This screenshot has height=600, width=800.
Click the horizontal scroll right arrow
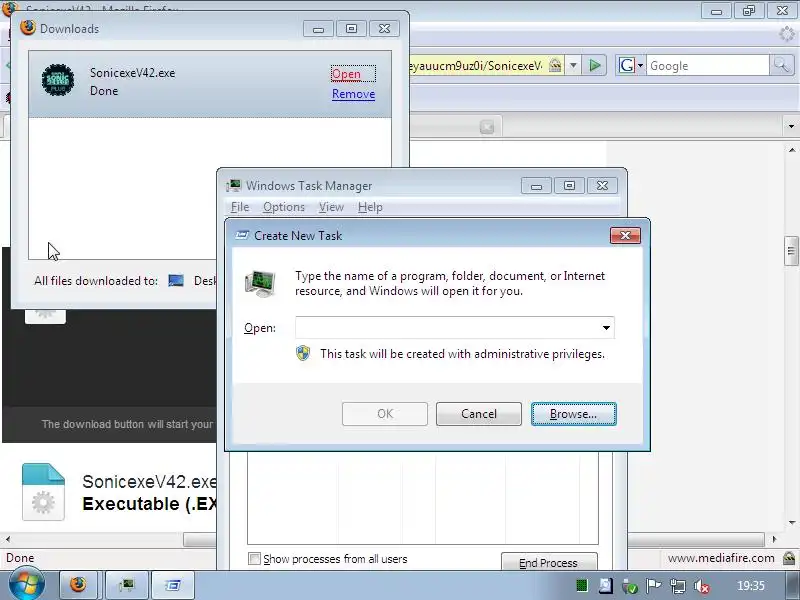(x=774, y=539)
